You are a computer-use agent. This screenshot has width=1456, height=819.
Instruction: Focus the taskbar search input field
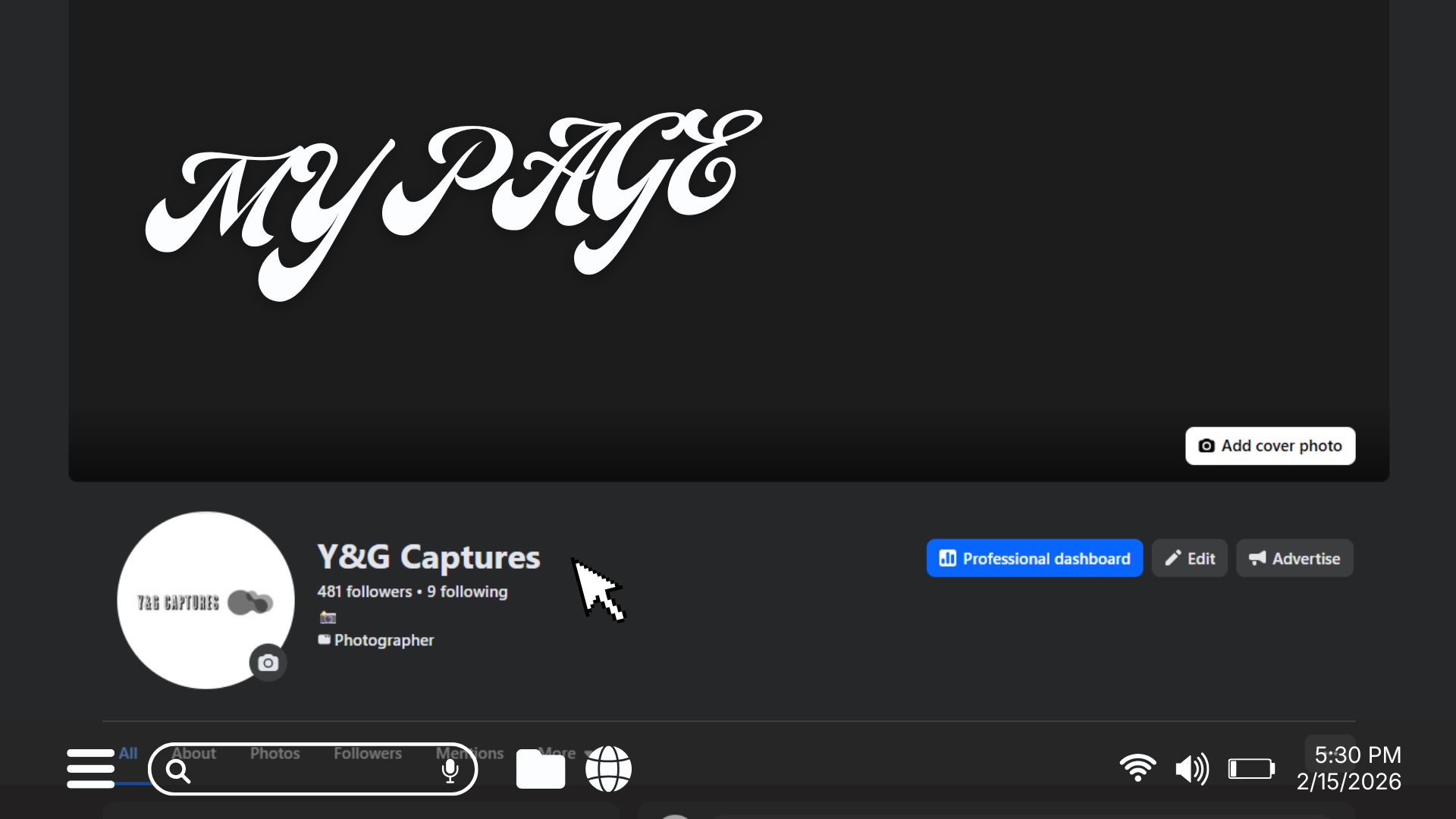click(312, 769)
